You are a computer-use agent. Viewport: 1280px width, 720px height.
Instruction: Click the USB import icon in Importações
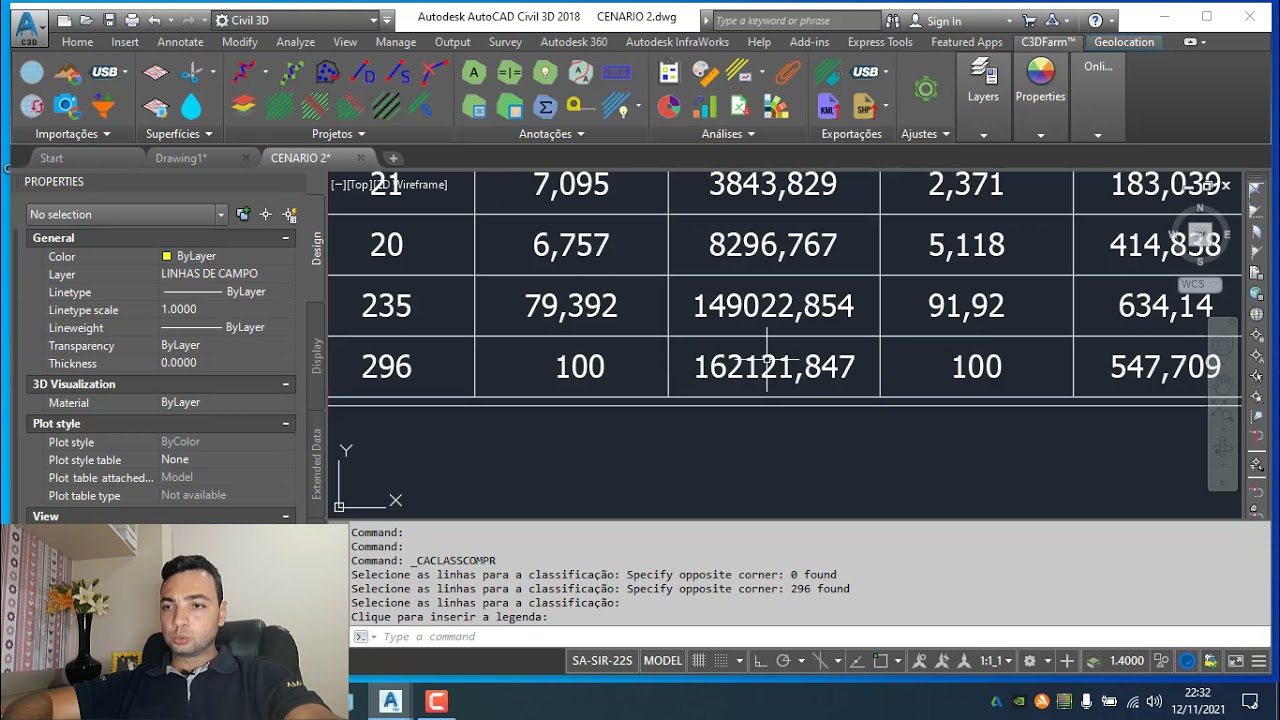point(104,72)
